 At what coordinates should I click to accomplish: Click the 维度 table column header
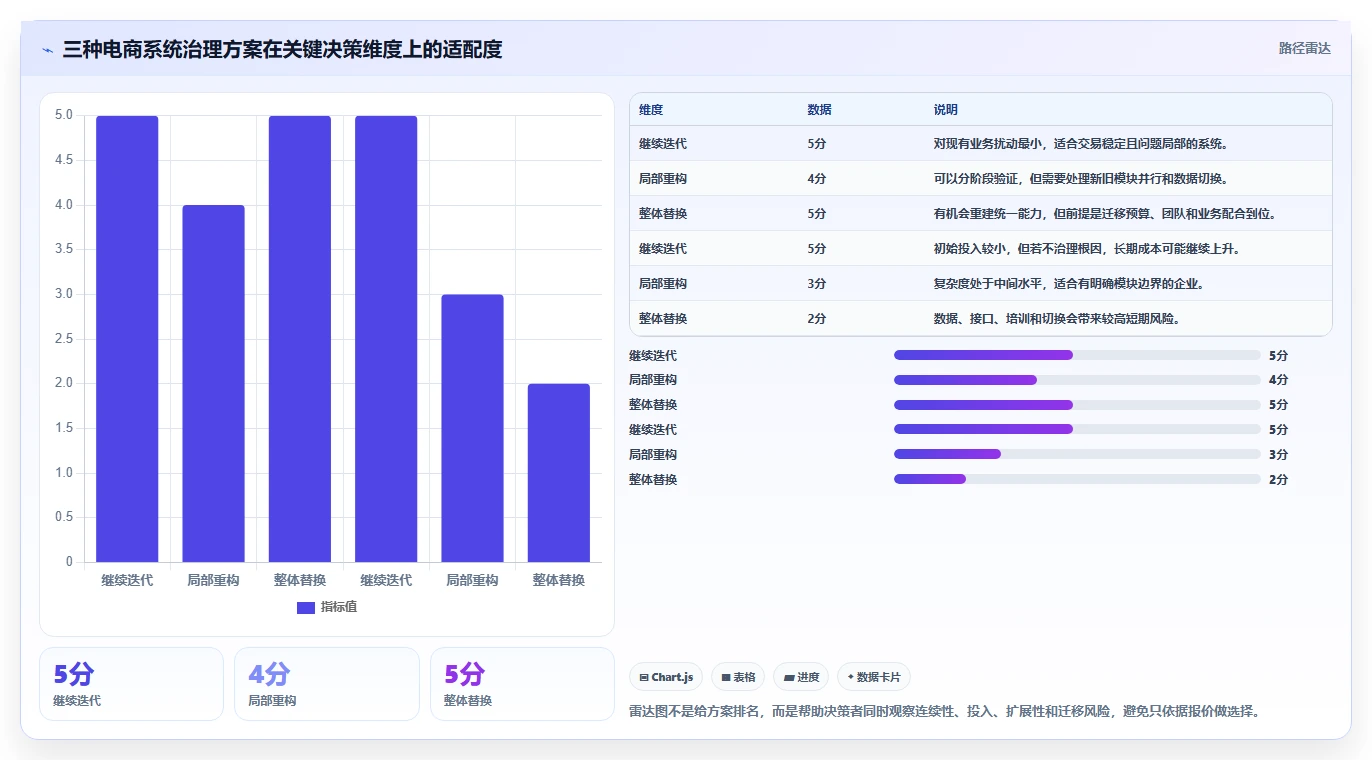651,110
